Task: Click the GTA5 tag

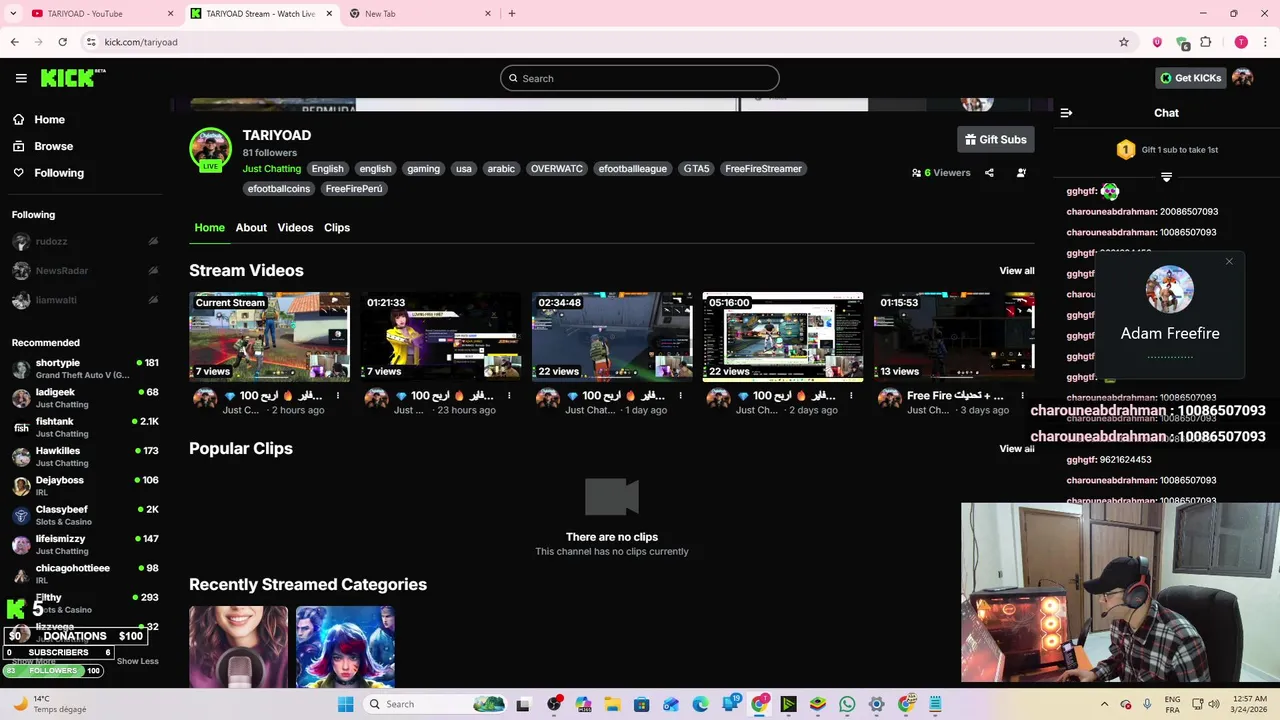Action: point(696,169)
